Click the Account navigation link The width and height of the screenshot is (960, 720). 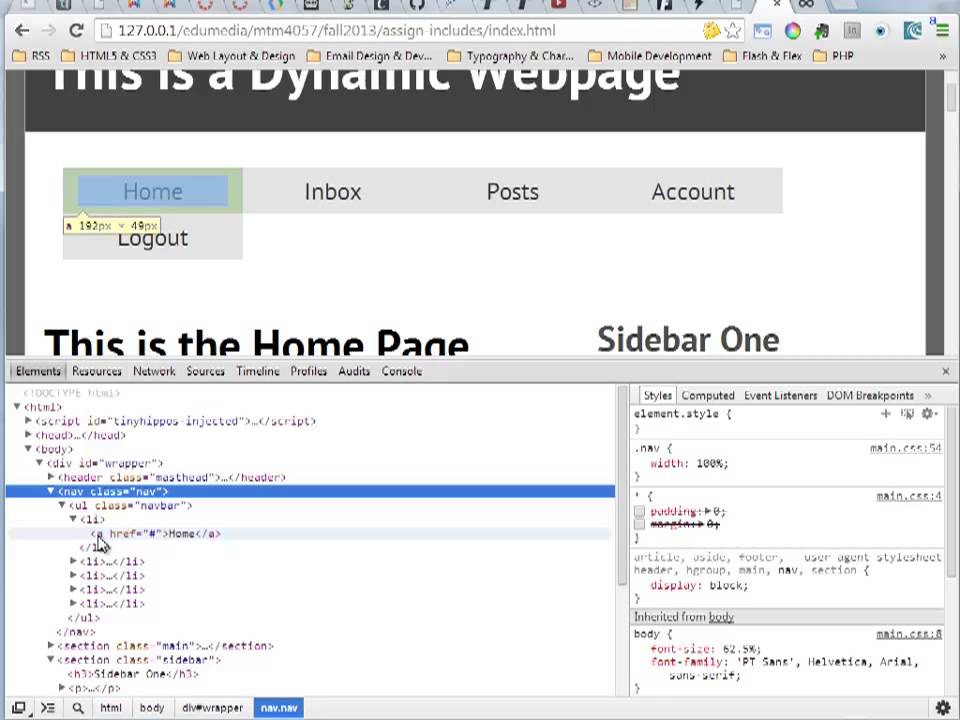(x=692, y=192)
